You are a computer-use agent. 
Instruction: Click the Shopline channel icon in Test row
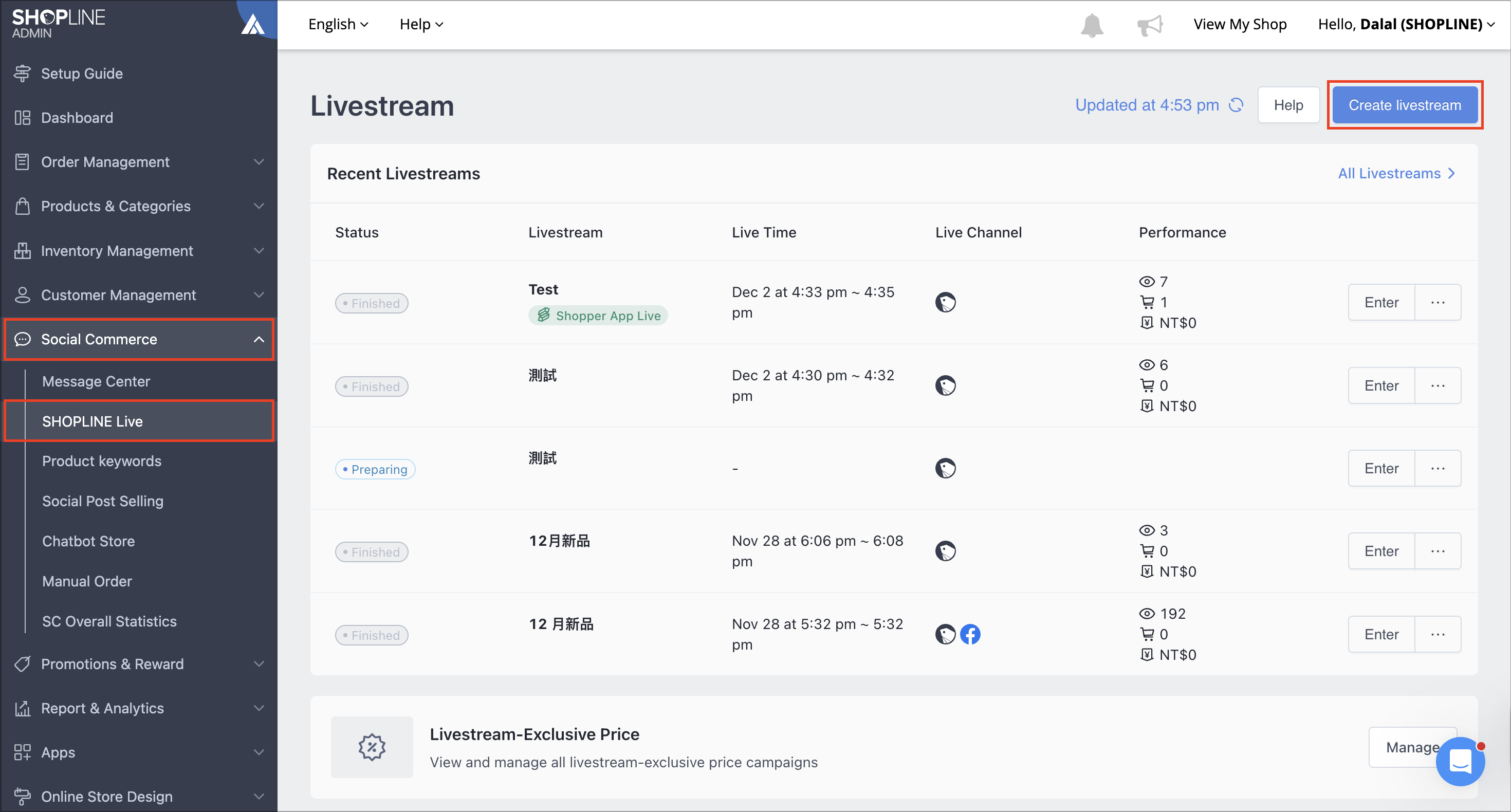945,302
